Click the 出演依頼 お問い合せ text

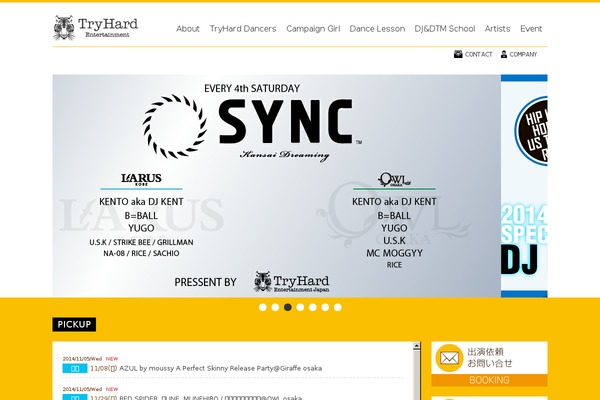pos(490,357)
